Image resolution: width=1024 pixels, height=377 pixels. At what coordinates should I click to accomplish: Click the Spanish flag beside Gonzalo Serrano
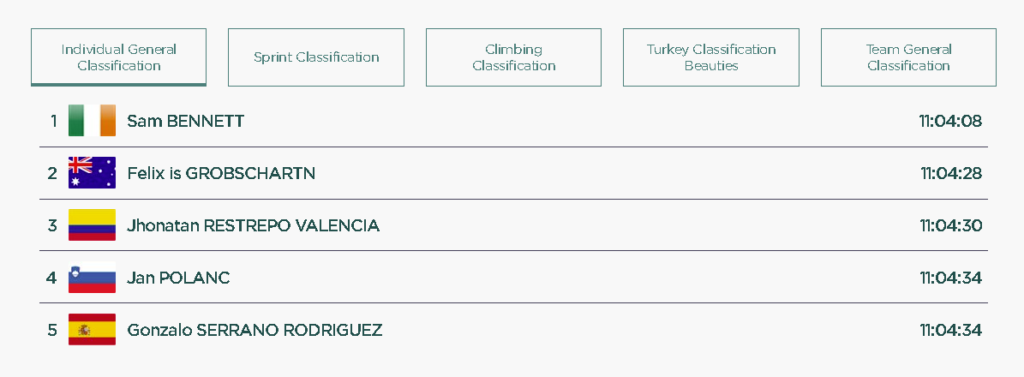92,329
